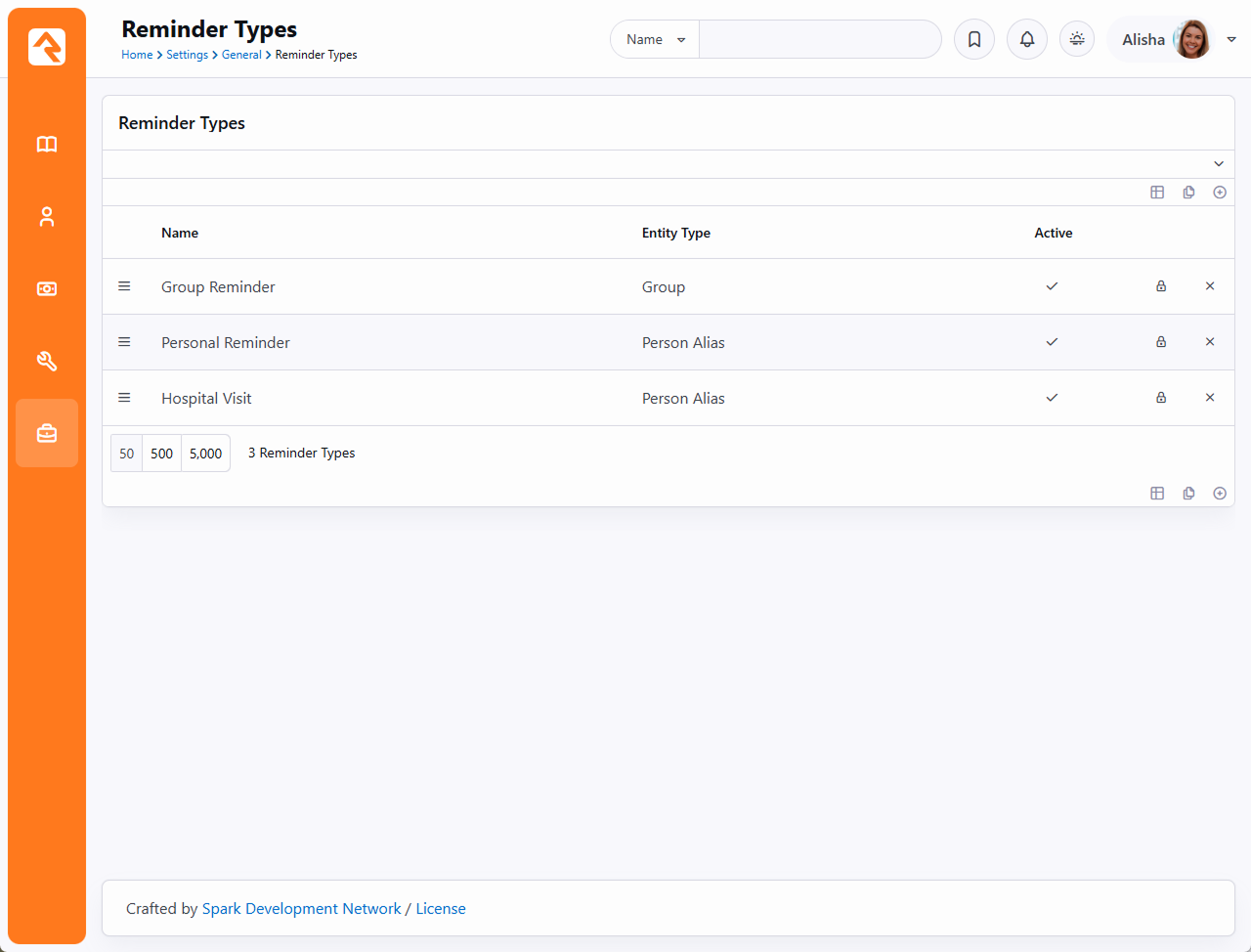
Task: Open the person icon in sidebar
Action: pyautogui.click(x=47, y=217)
